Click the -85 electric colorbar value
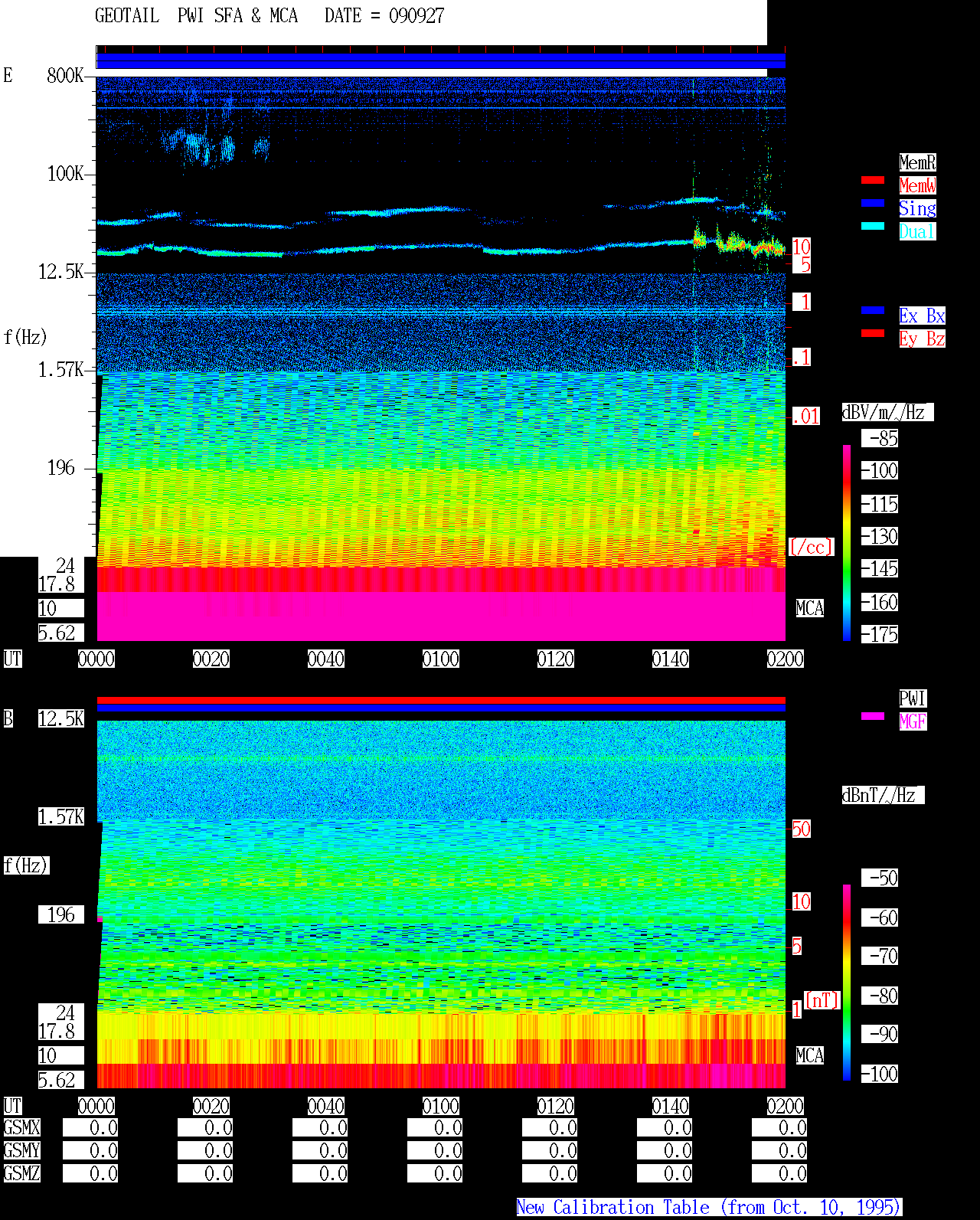 pos(880,438)
